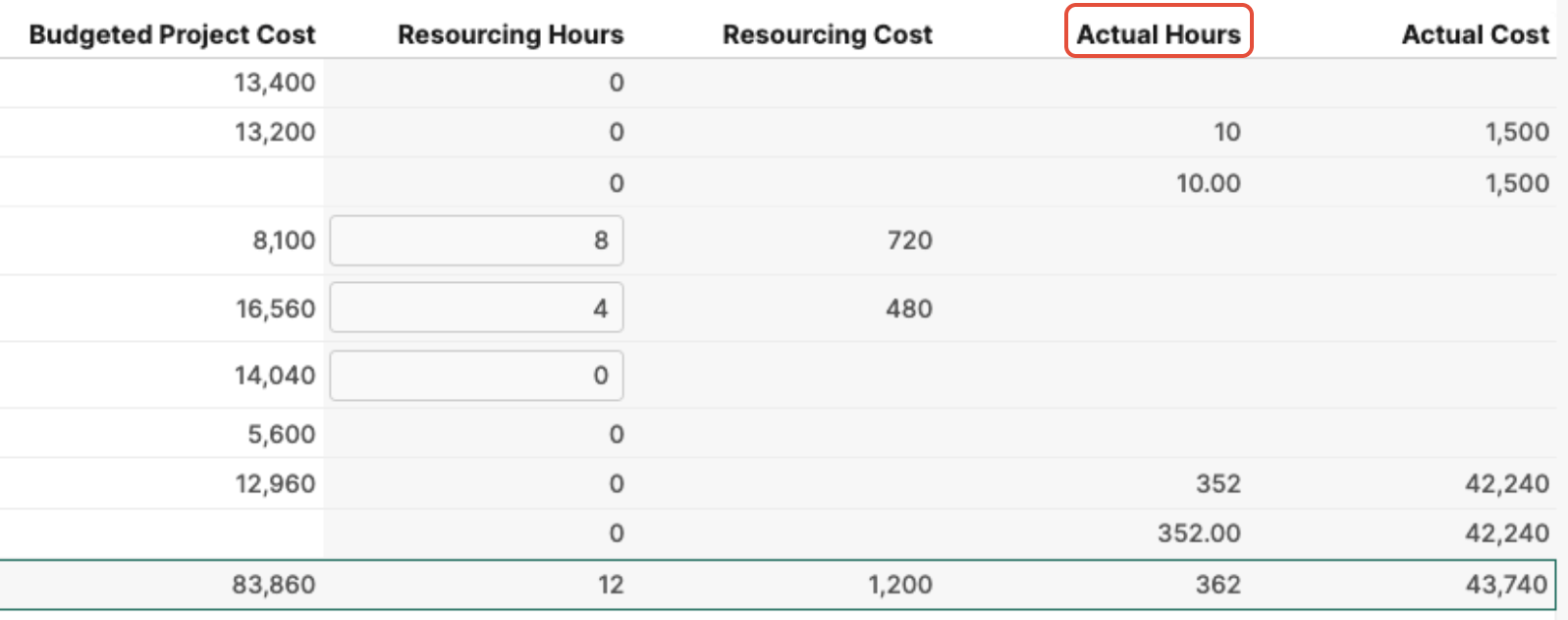This screenshot has height=620, width=1568.
Task: Select the 16,560 budgeted cost cell
Action: (x=275, y=309)
